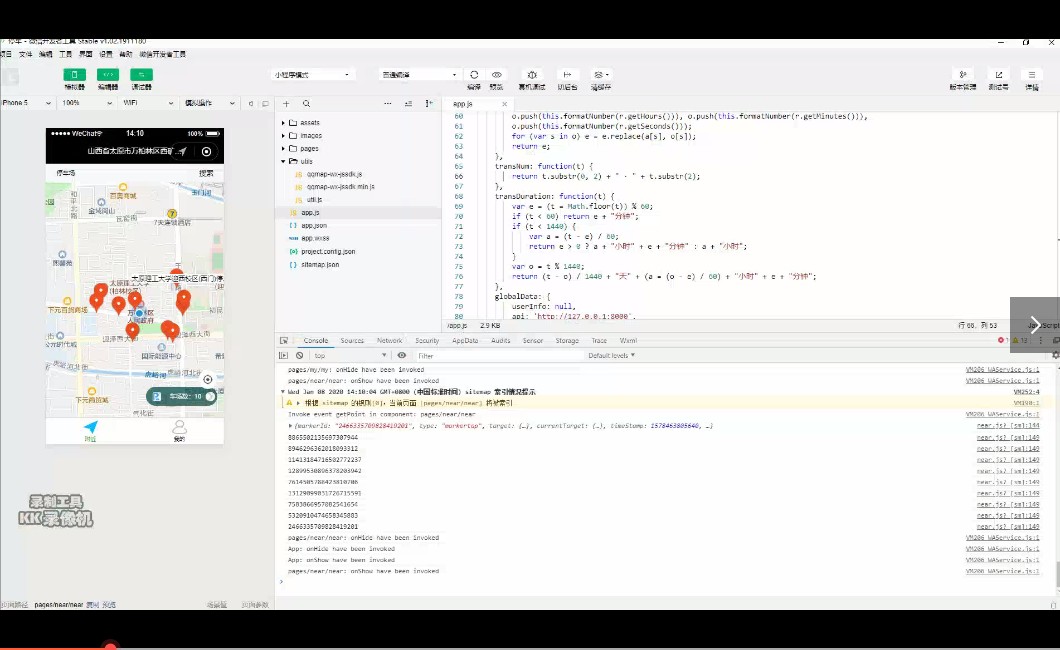Click the file search magnifier icon
The image size is (1060, 650).
pos(306,104)
